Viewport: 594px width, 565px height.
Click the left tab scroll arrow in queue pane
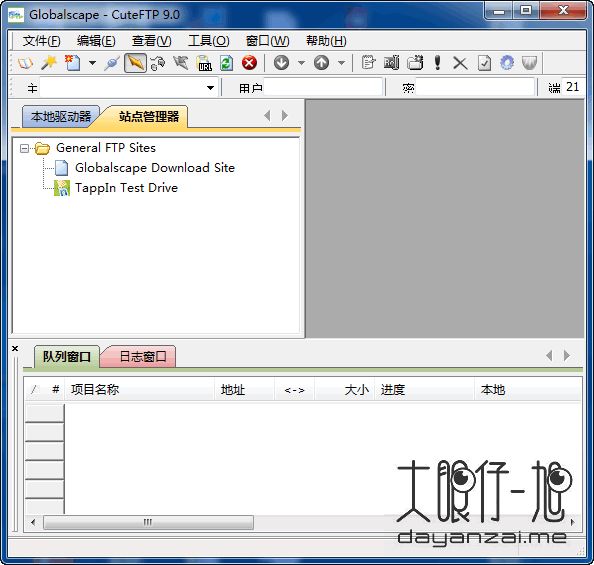(x=549, y=355)
